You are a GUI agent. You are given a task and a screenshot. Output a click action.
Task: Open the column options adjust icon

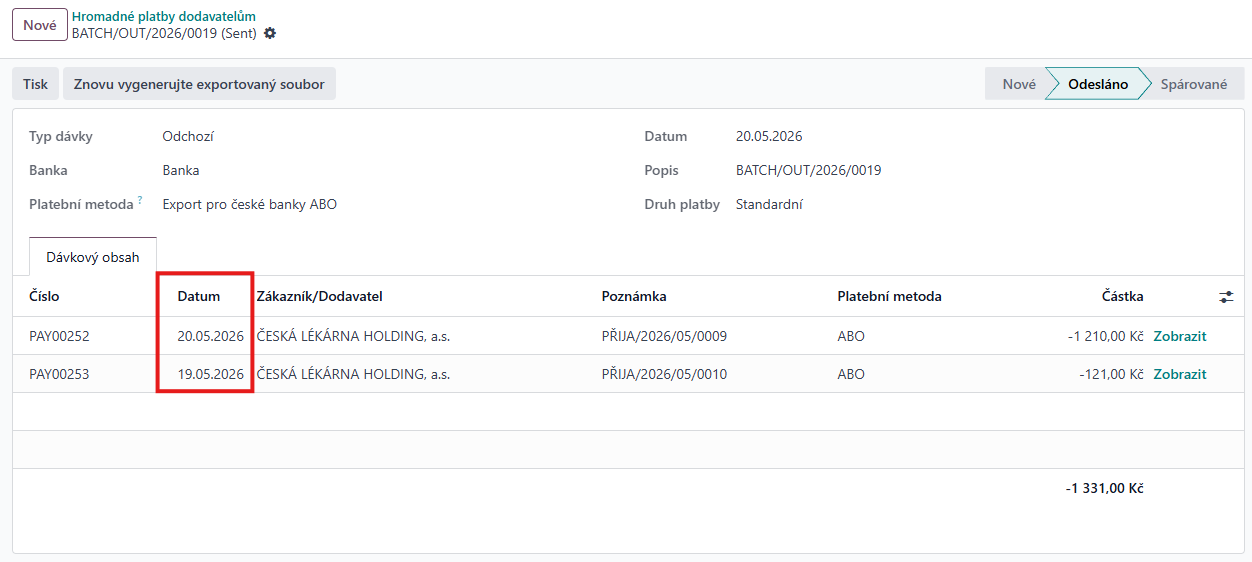point(1226,297)
